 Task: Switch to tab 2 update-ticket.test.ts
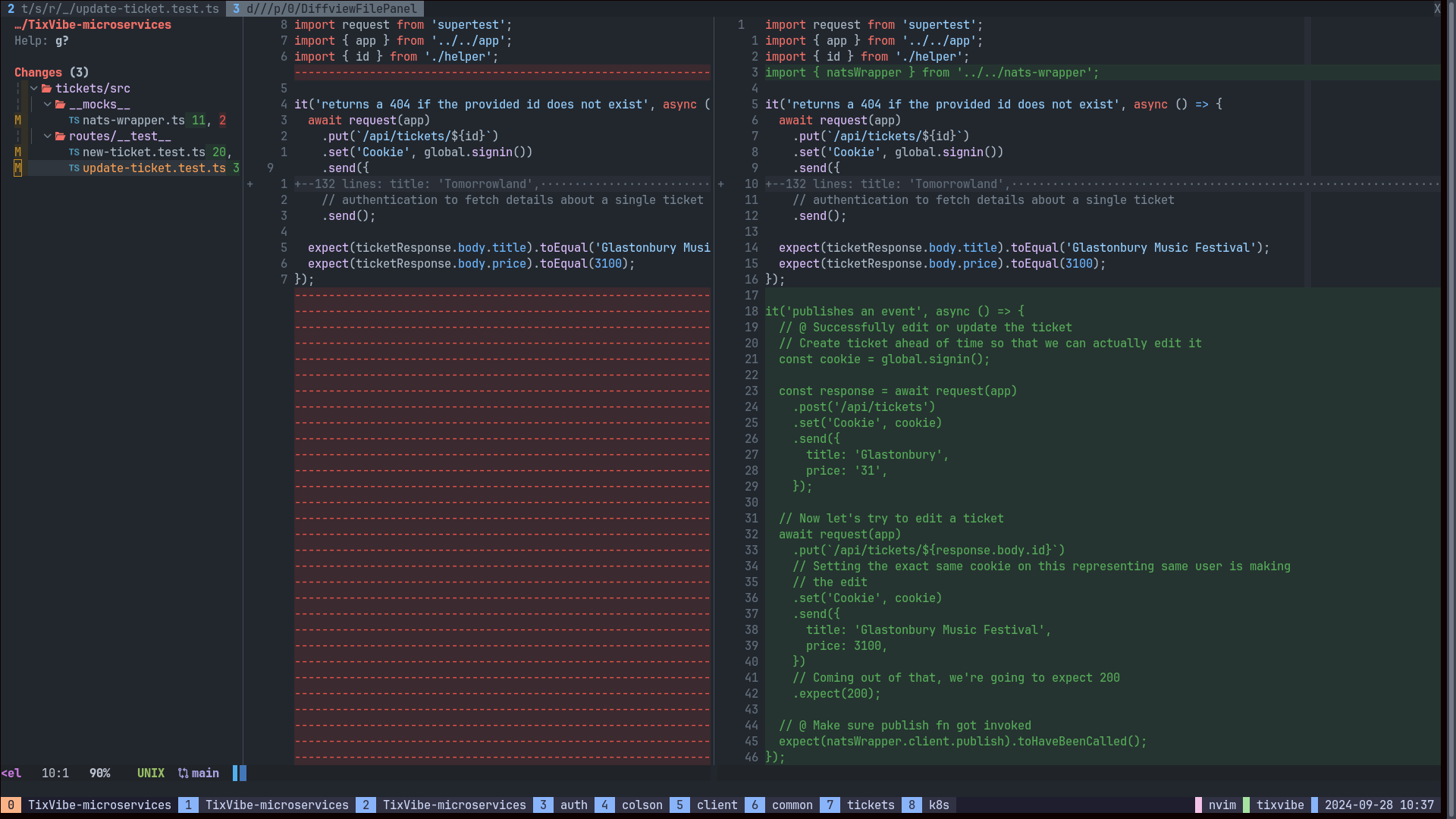tap(114, 8)
